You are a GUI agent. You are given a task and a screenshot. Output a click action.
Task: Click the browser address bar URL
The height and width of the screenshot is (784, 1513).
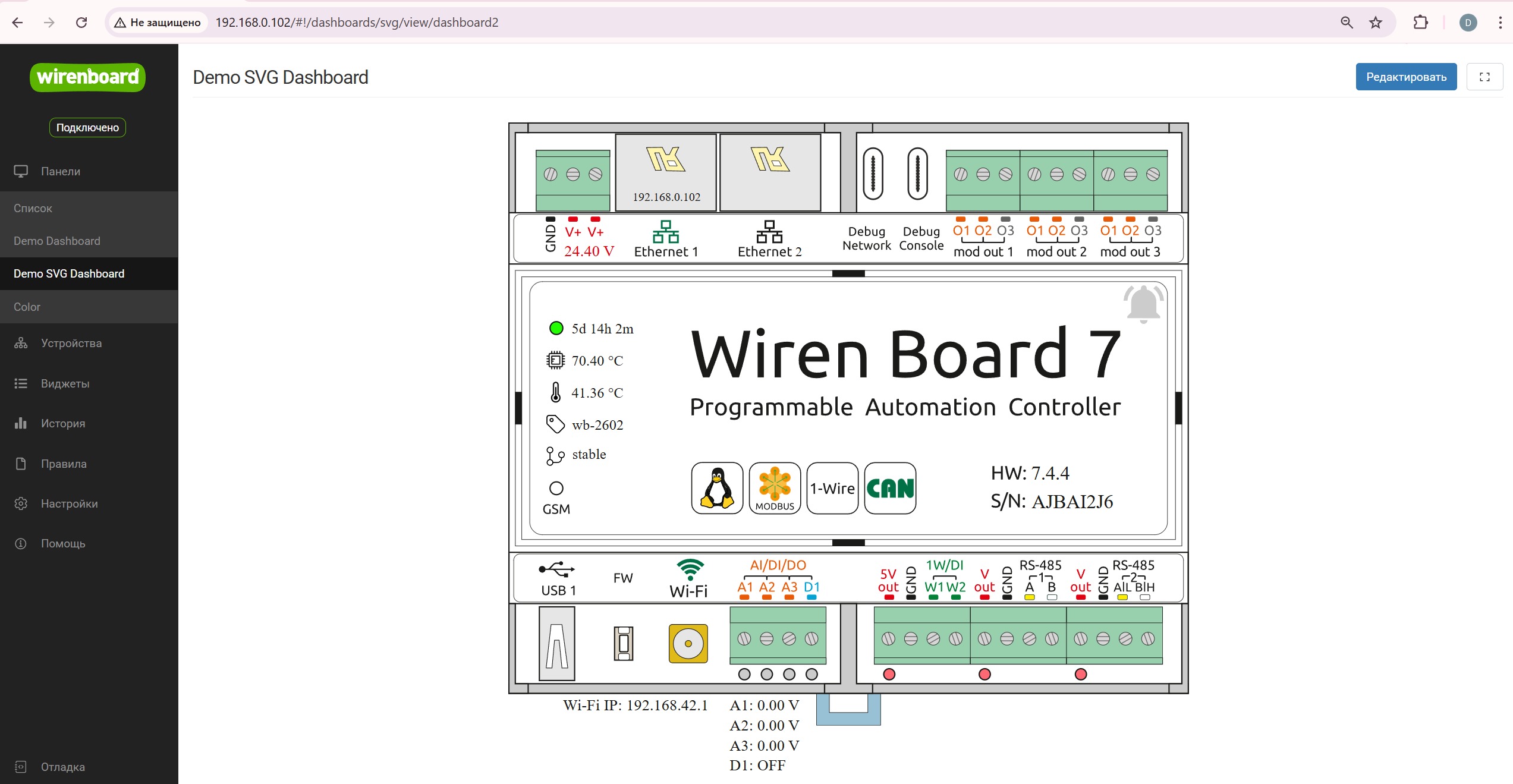[x=357, y=23]
